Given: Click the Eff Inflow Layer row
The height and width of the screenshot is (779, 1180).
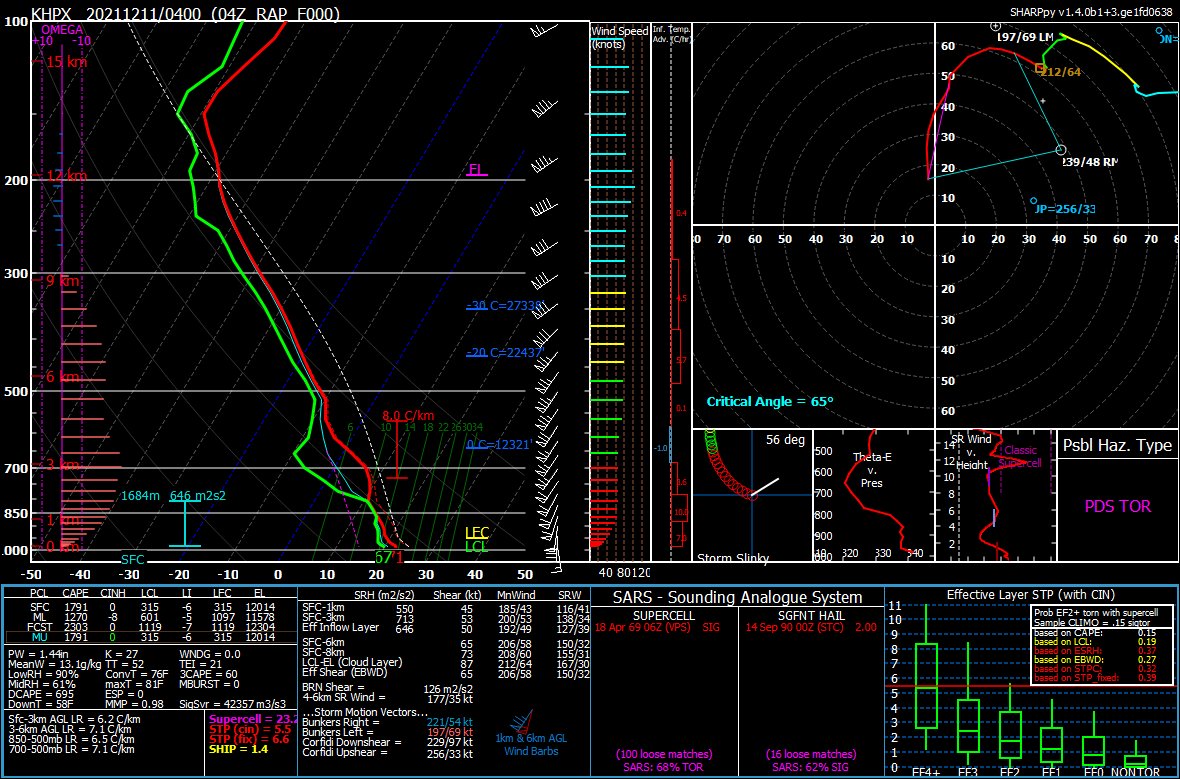Looking at the screenshot, I should (x=446, y=628).
